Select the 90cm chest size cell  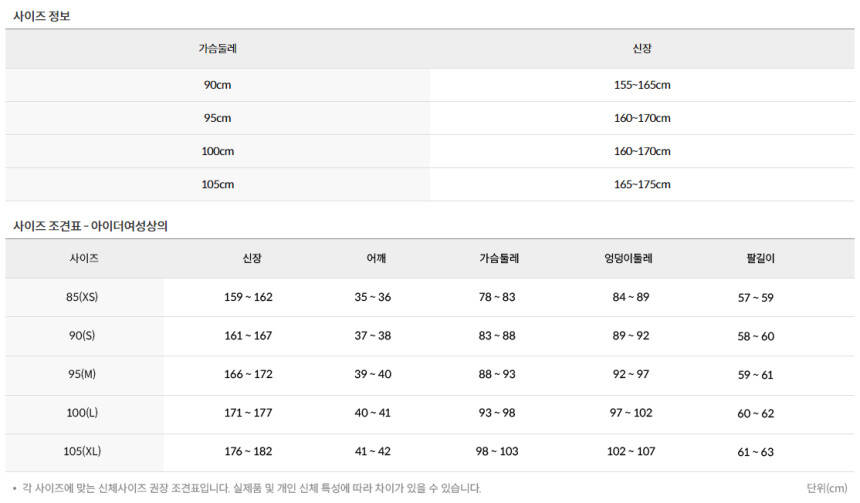(x=217, y=85)
